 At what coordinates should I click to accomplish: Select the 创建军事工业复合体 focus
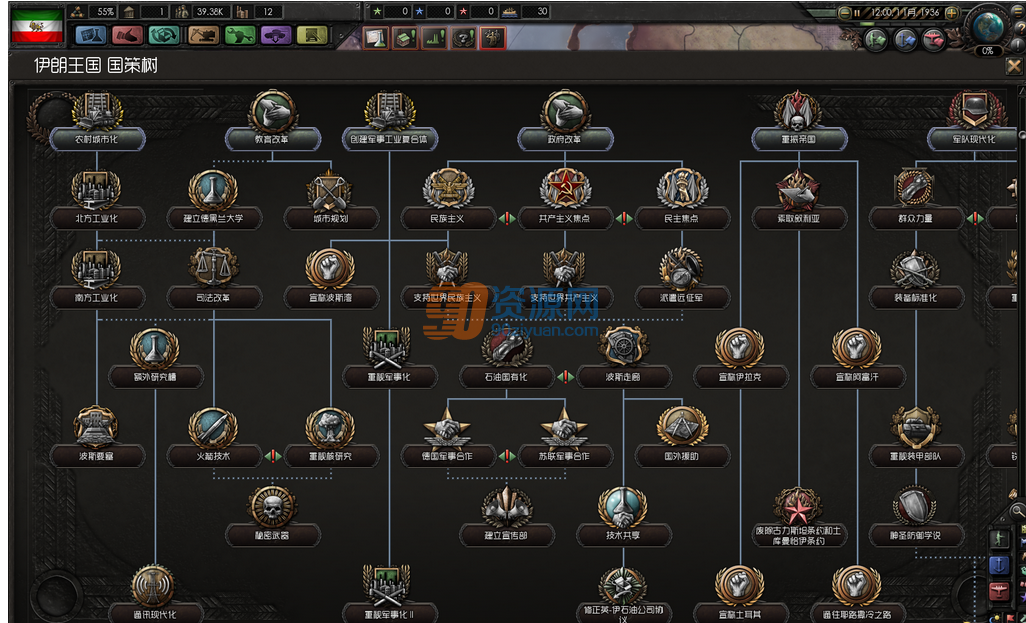pos(390,121)
